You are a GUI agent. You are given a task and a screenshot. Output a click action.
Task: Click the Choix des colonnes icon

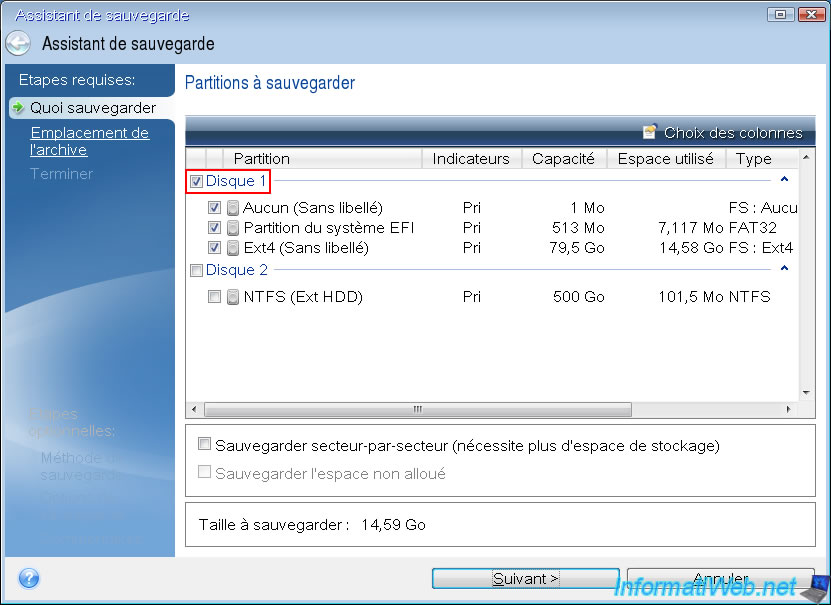coord(649,132)
